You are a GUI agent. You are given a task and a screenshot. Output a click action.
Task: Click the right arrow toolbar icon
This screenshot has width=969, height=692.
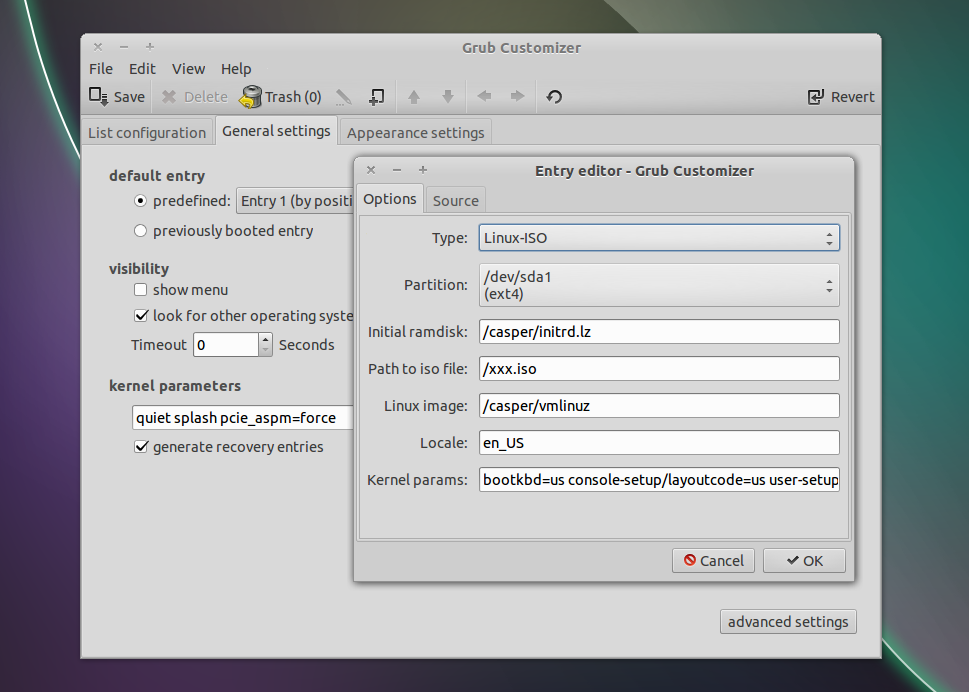click(x=517, y=96)
